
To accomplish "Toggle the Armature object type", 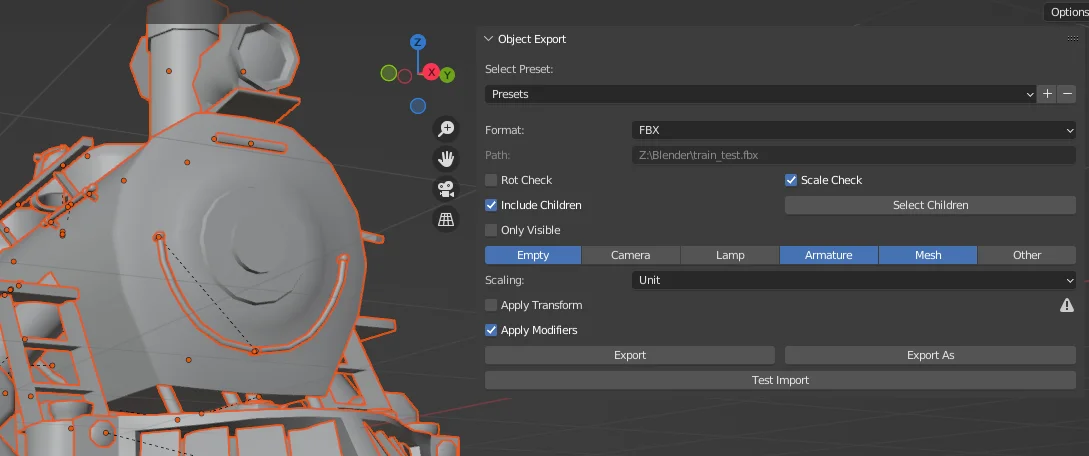I will tap(829, 255).
